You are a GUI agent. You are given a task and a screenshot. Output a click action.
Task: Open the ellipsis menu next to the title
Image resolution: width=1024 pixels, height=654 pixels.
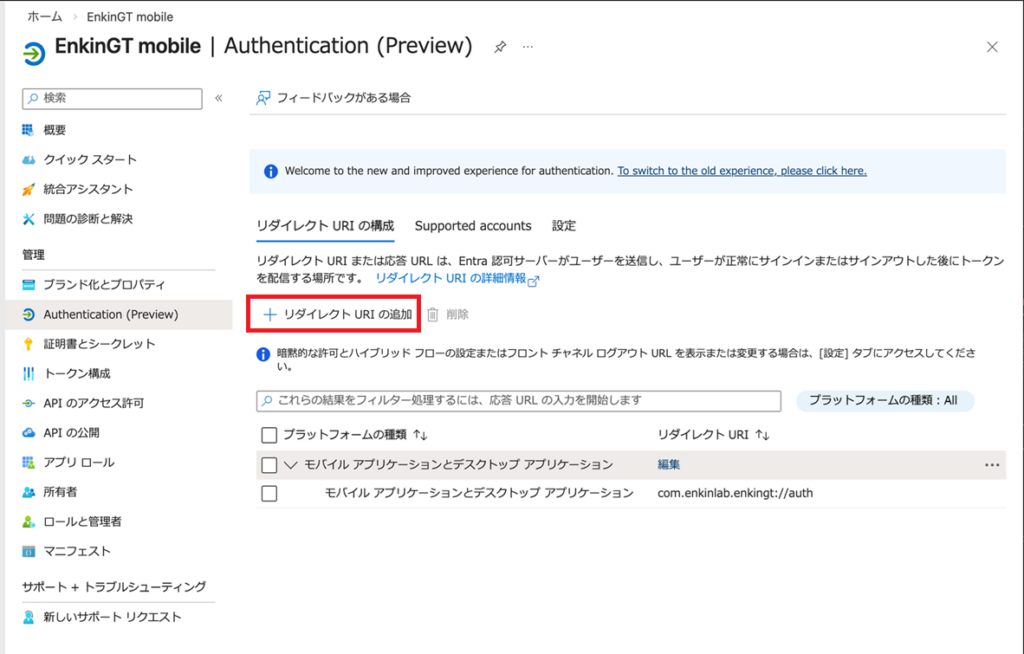click(528, 47)
